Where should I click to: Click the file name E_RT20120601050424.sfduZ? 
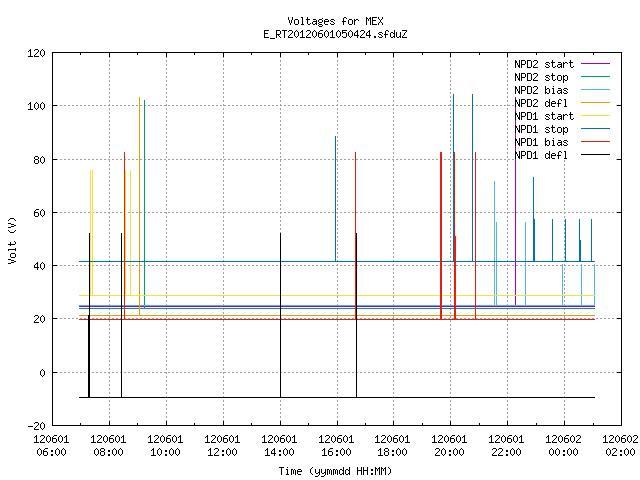335,34
